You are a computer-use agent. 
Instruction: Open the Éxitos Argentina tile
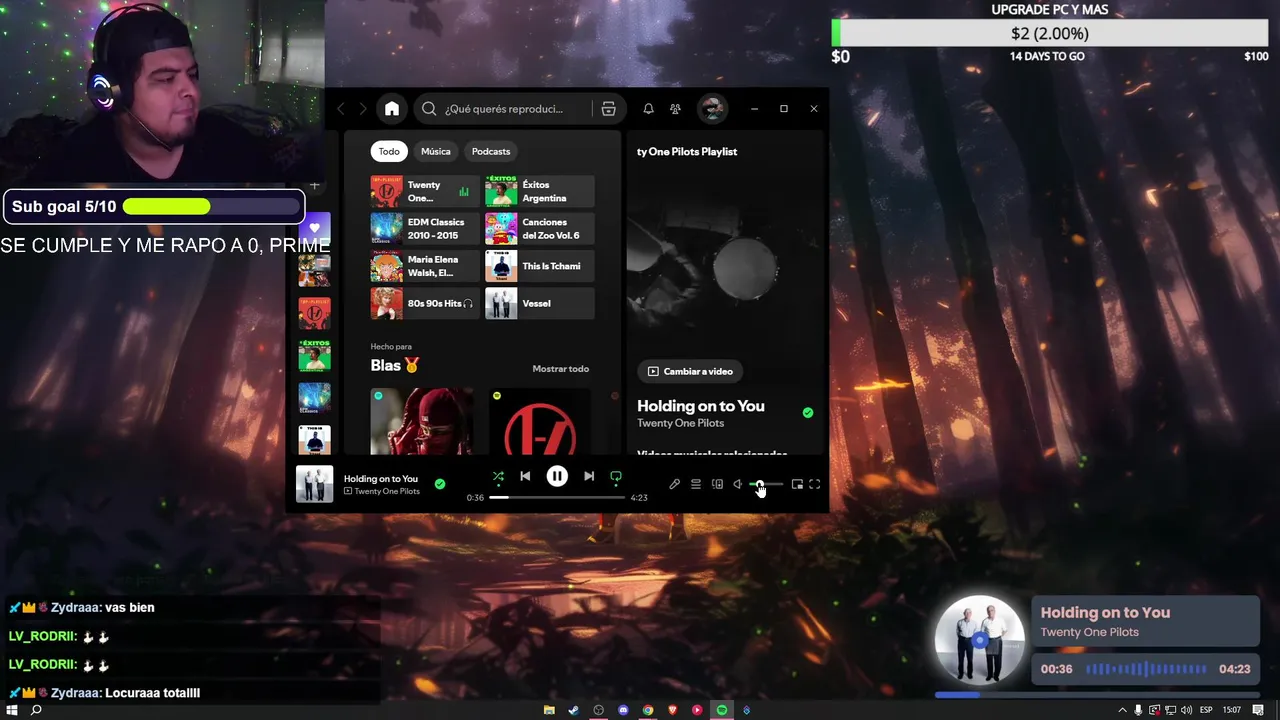[540, 191]
